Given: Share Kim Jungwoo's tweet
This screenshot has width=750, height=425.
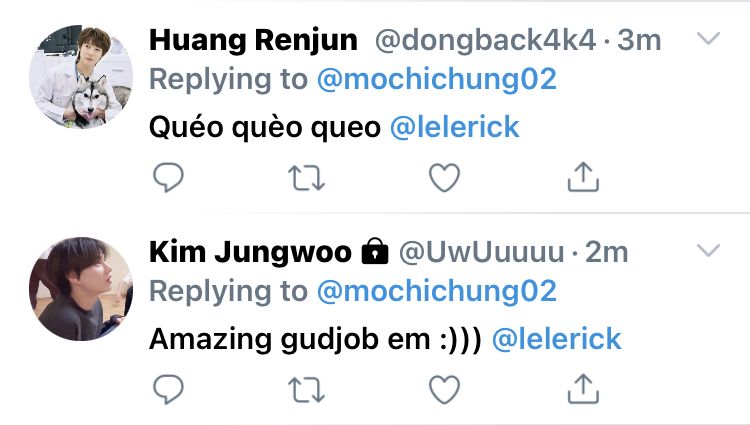Looking at the screenshot, I should (x=583, y=389).
